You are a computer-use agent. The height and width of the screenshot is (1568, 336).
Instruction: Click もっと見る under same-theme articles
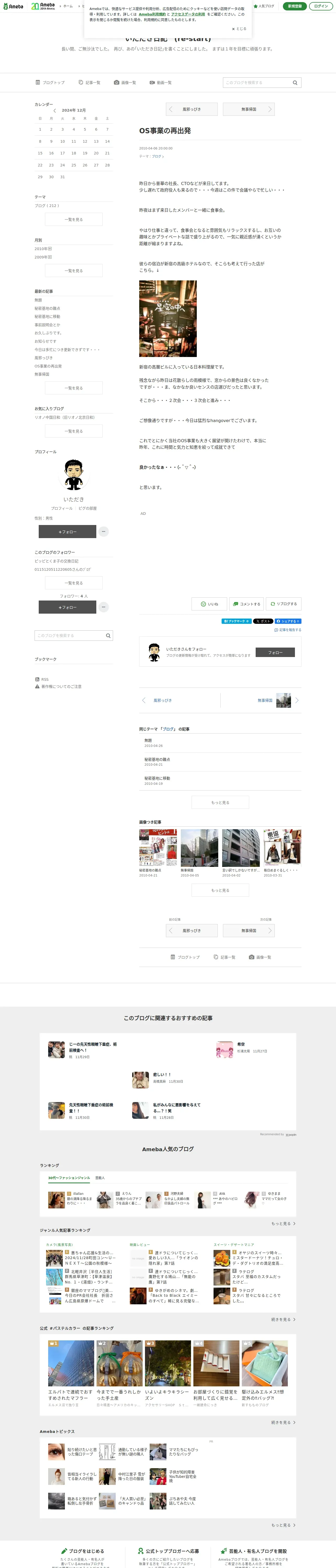[220, 802]
